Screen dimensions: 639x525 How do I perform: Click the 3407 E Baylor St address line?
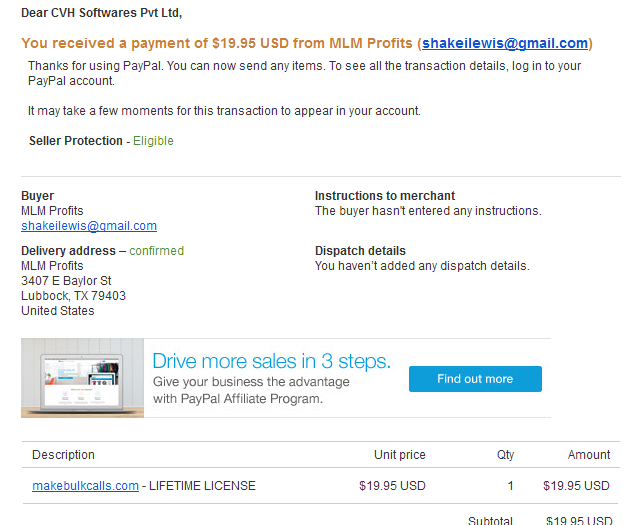[x=66, y=281]
